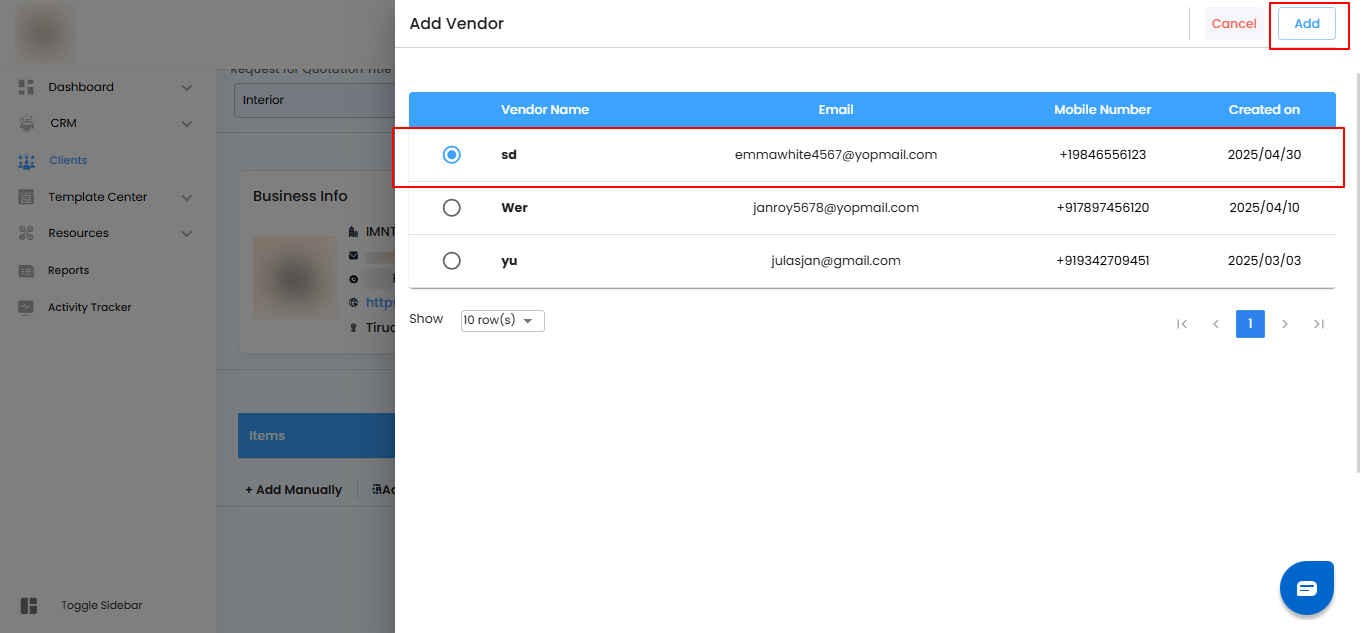Expand the Dashboard menu chevron
Screen dimensions: 1366x633
pyautogui.click(x=187, y=88)
